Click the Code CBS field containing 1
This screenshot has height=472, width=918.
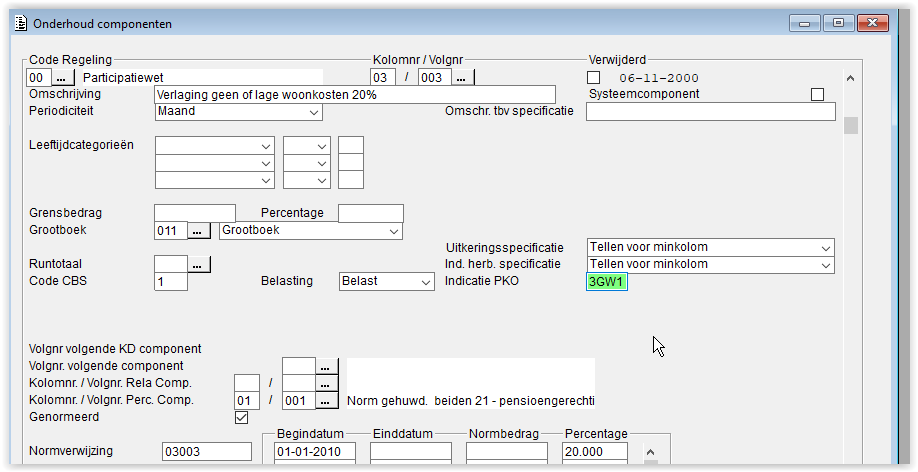pyautogui.click(x=171, y=282)
